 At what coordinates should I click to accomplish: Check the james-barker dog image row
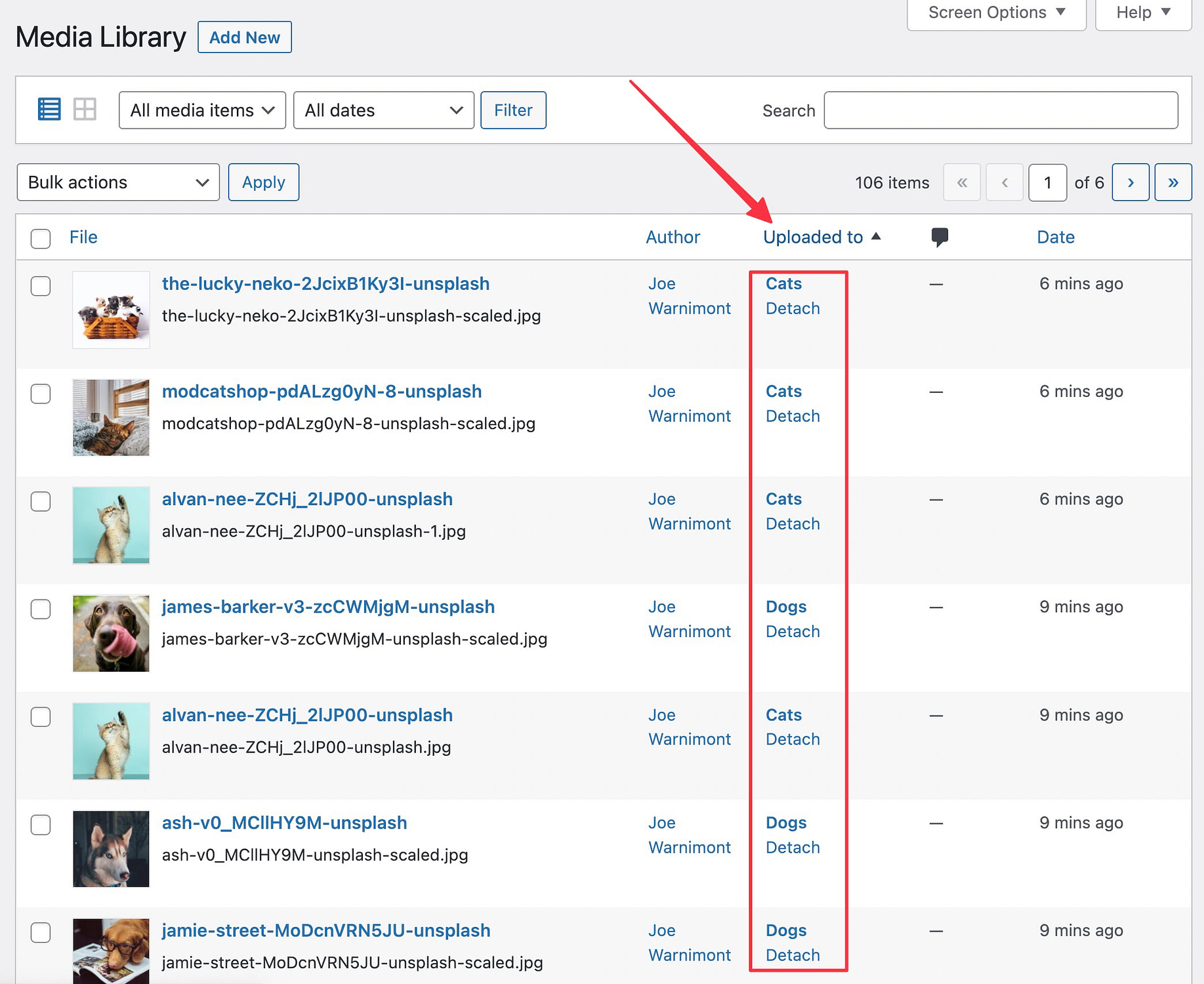(x=40, y=609)
